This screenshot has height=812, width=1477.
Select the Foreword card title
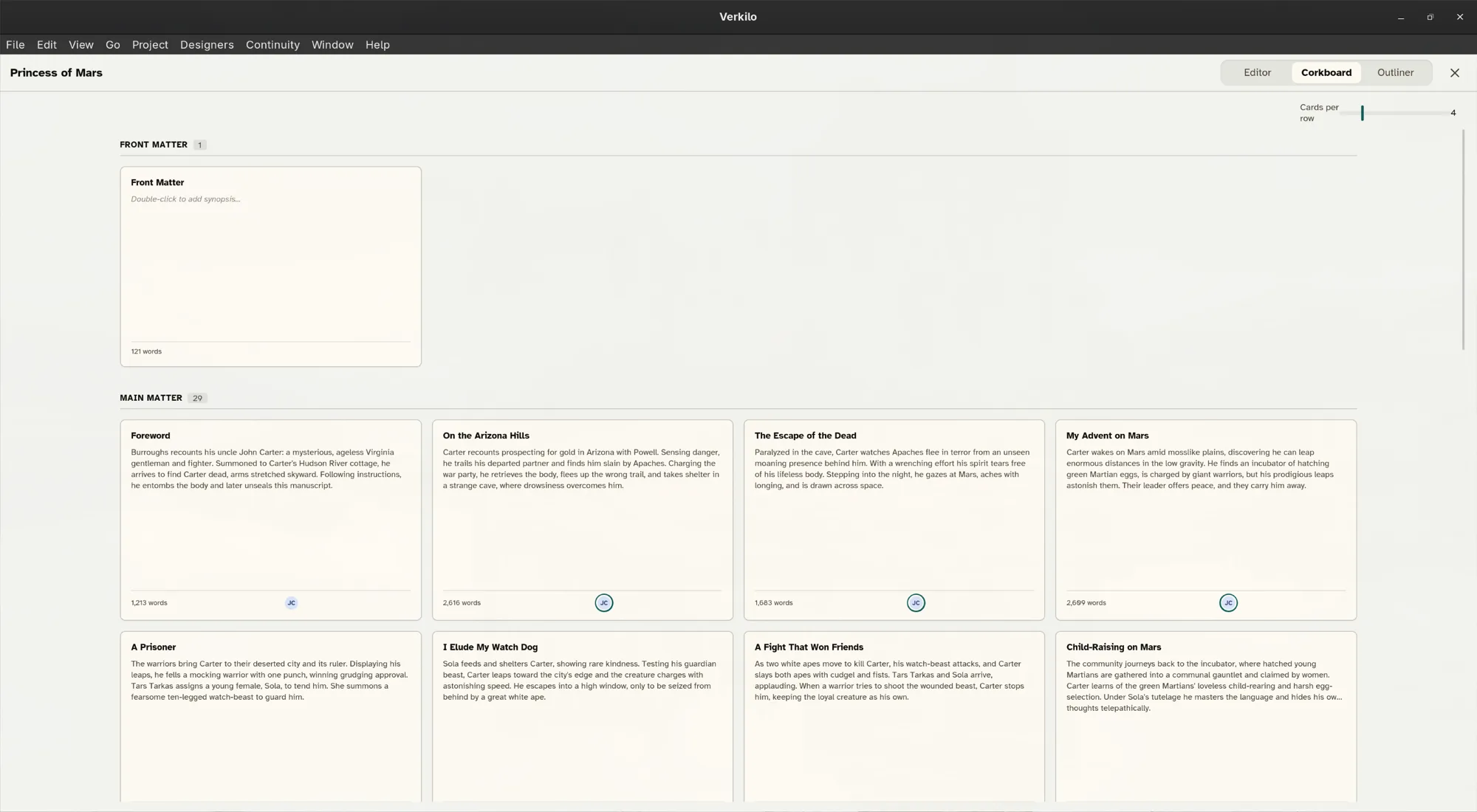coord(151,436)
